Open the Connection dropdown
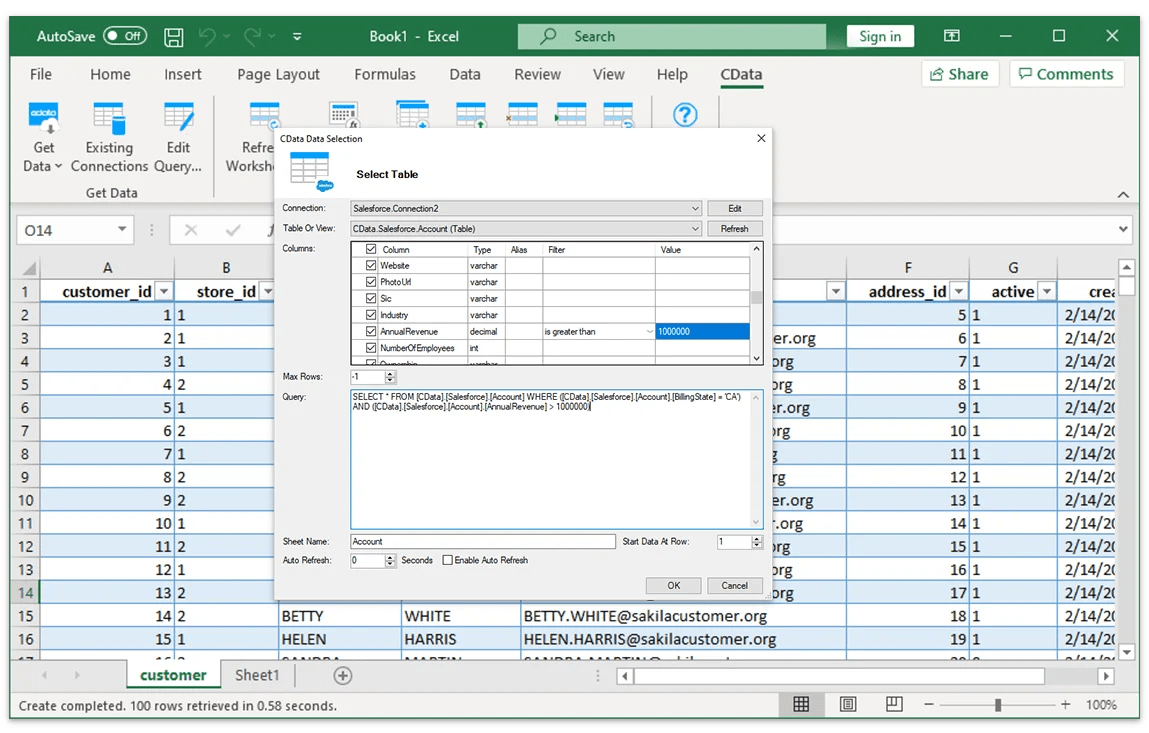The width and height of the screenshot is (1149, 733). 695,208
